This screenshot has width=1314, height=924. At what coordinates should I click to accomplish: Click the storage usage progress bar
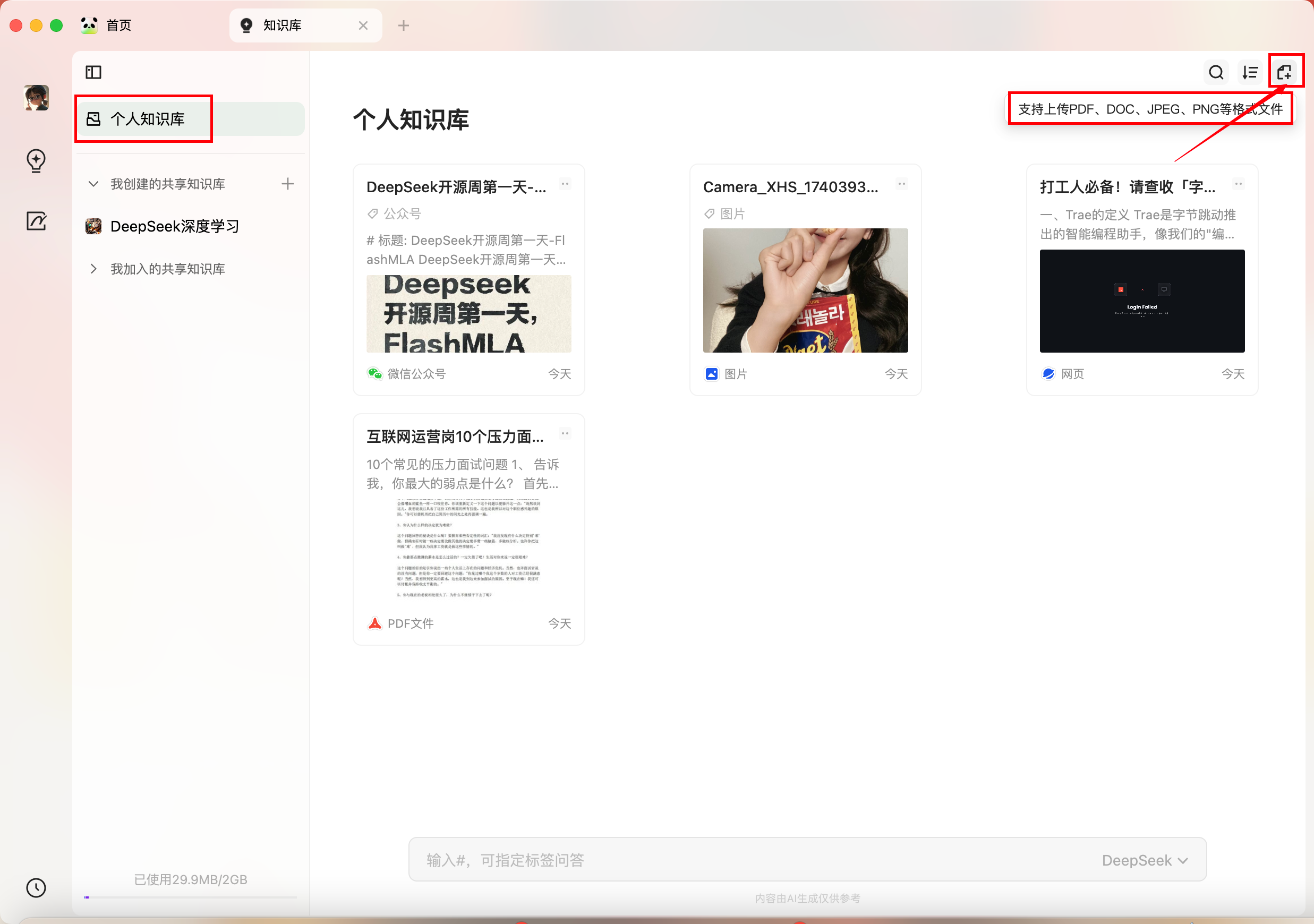tap(190, 897)
